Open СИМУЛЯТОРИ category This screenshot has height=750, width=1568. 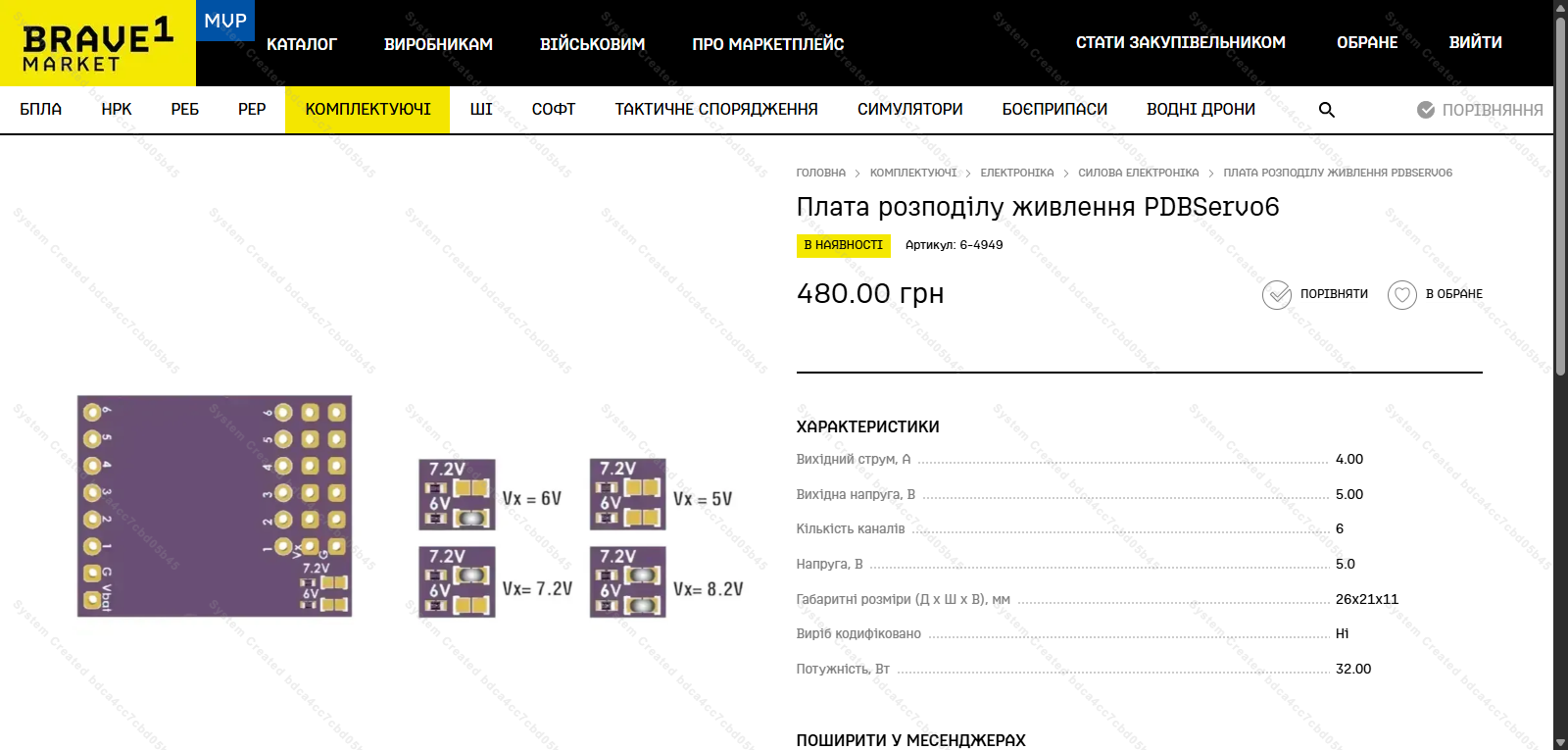point(910,109)
